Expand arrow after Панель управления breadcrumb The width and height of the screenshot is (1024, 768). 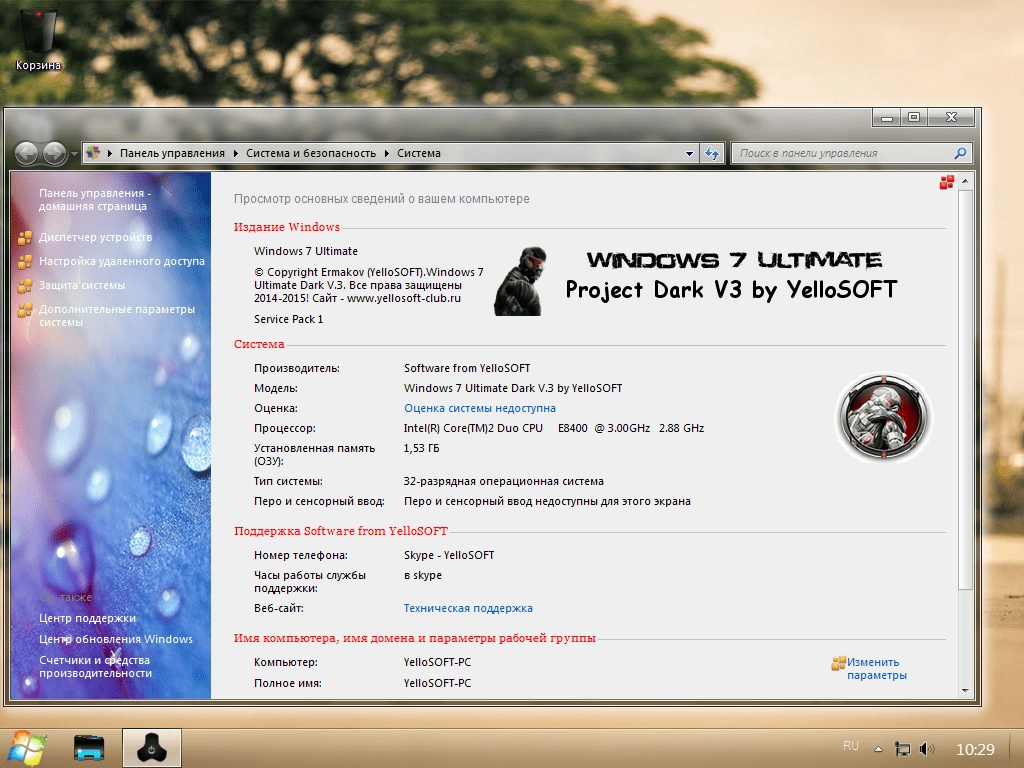[x=235, y=153]
